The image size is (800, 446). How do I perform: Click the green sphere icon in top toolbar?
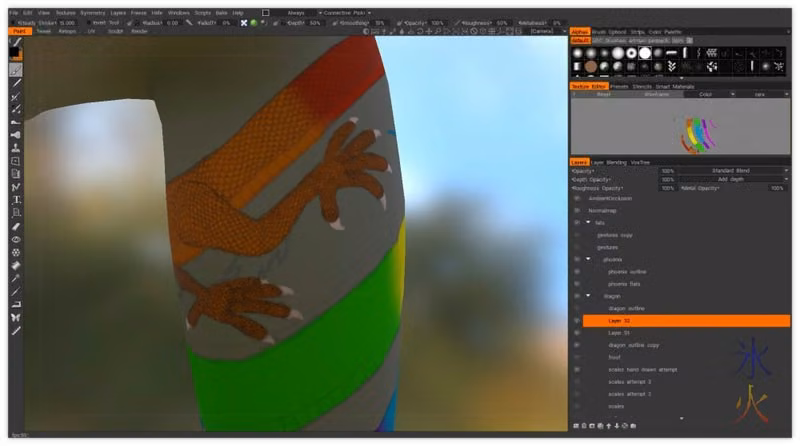(x=254, y=23)
